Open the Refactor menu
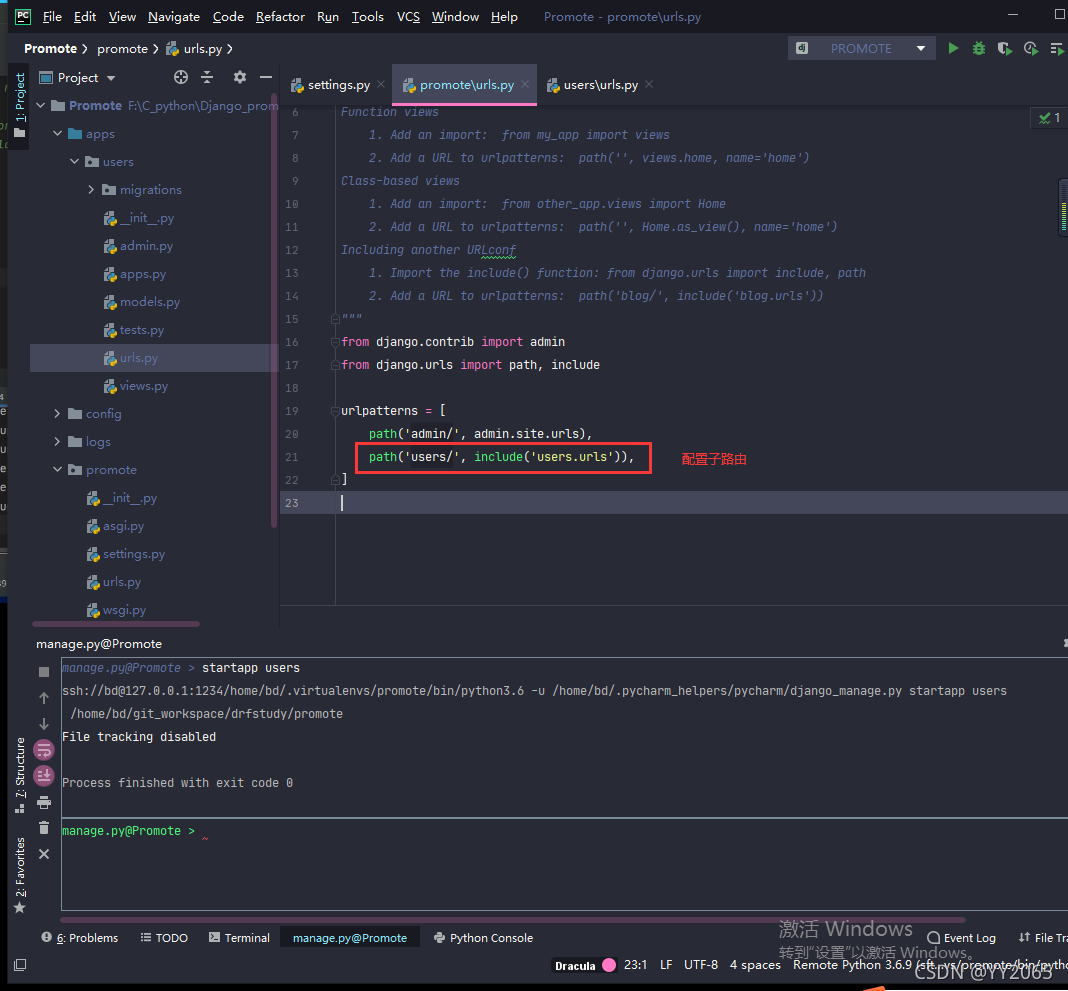Image resolution: width=1068 pixels, height=991 pixels. tap(280, 16)
